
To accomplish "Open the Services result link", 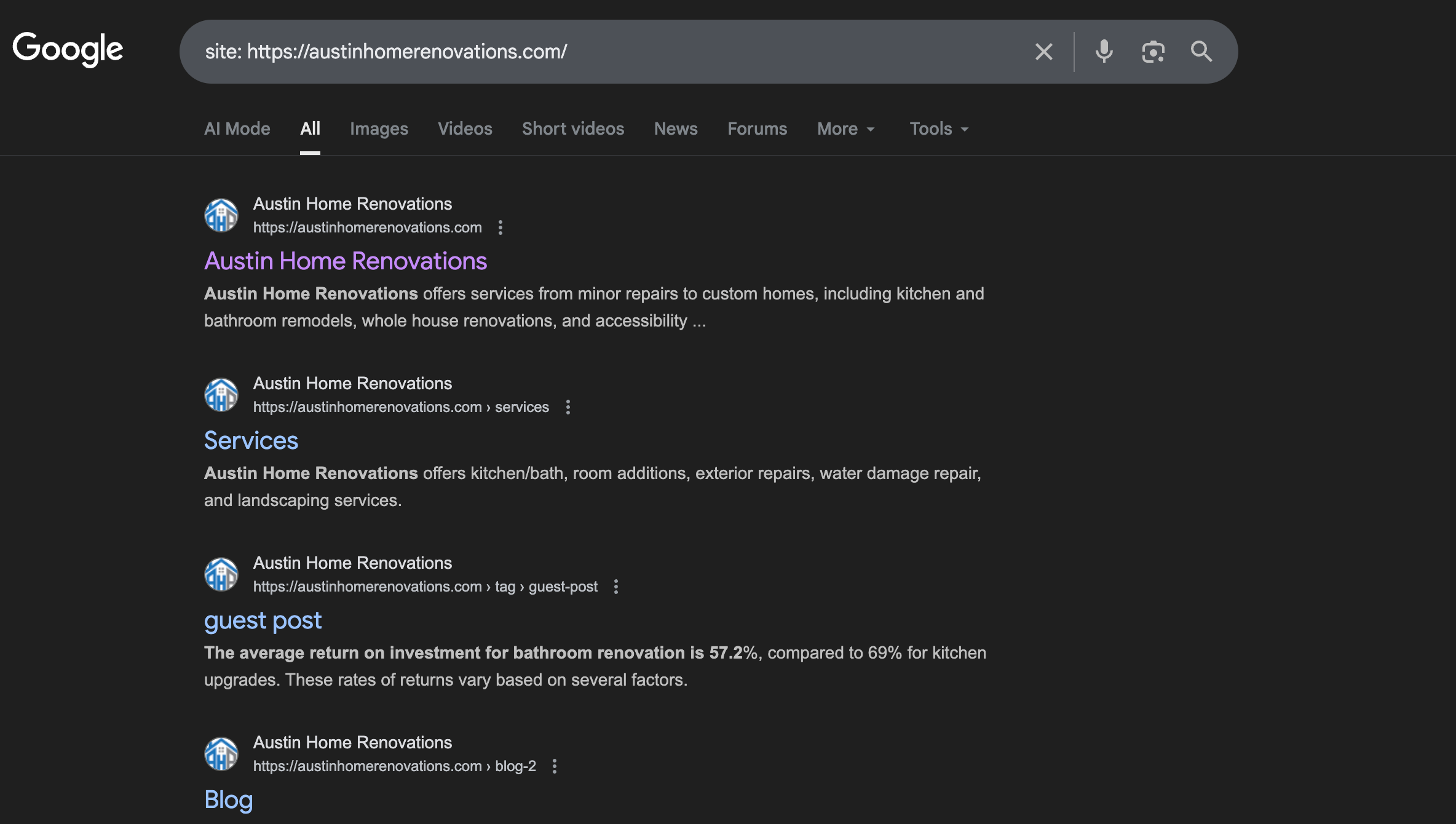I will (x=251, y=441).
